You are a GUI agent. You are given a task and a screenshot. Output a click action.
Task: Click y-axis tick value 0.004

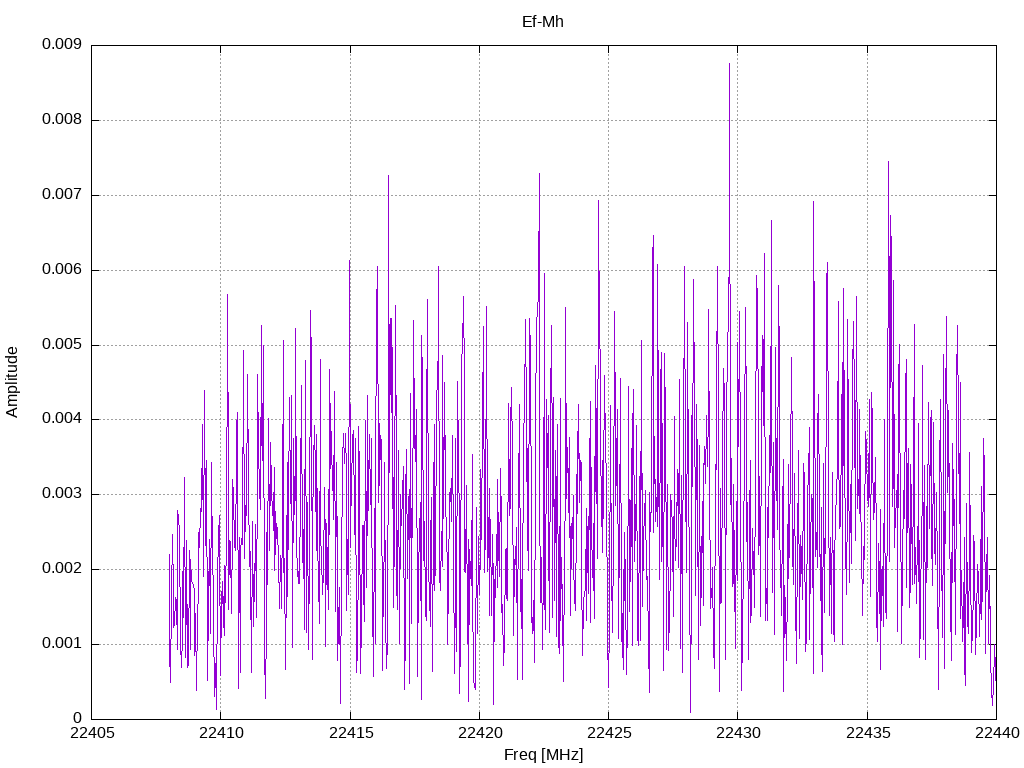pos(62,419)
